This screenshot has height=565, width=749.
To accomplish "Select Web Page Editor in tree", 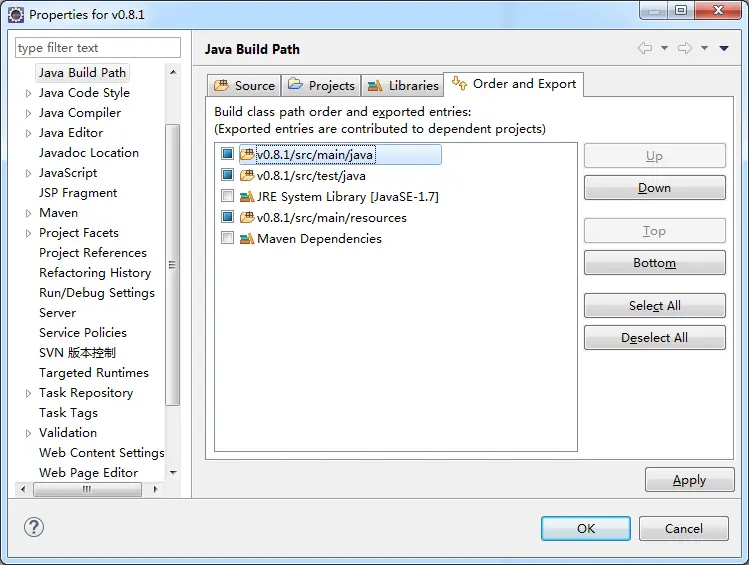I will (x=88, y=473).
